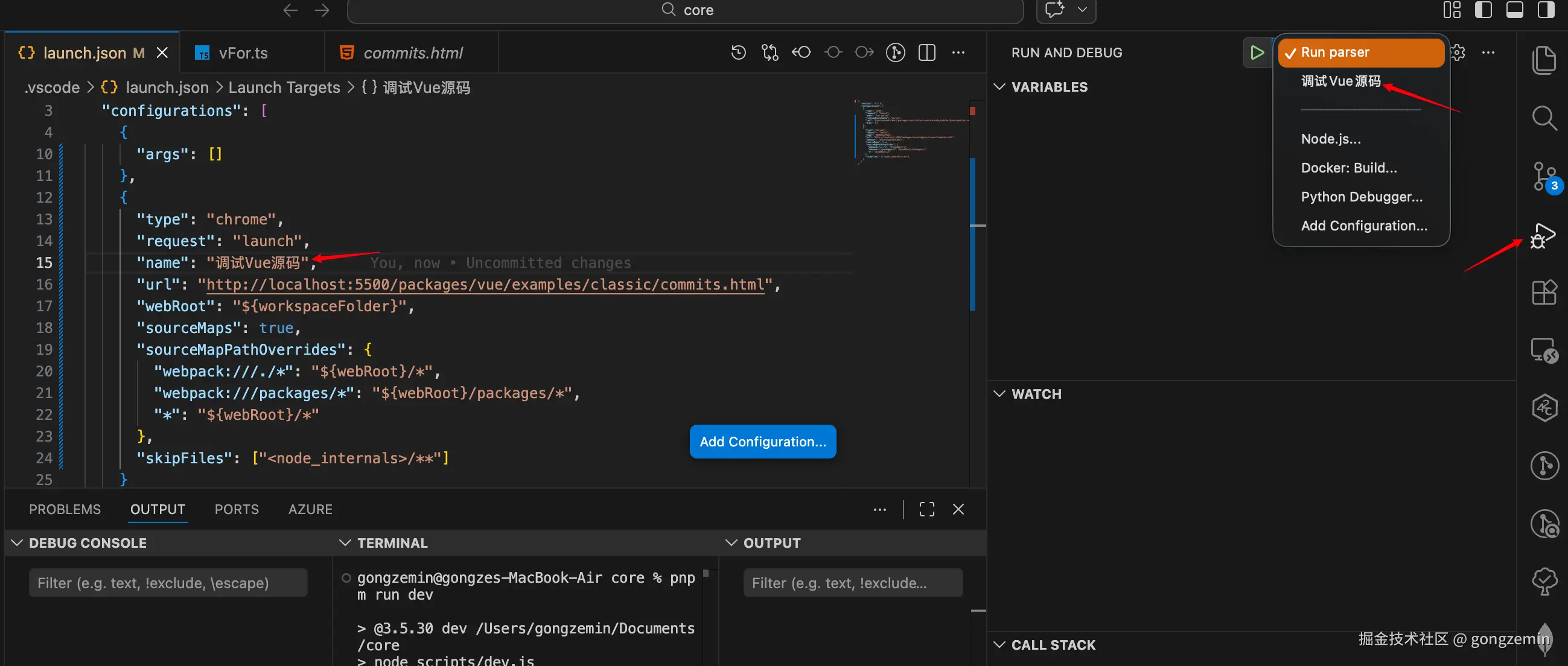
Task: Open Source Control view with 3 badge
Action: click(1543, 176)
